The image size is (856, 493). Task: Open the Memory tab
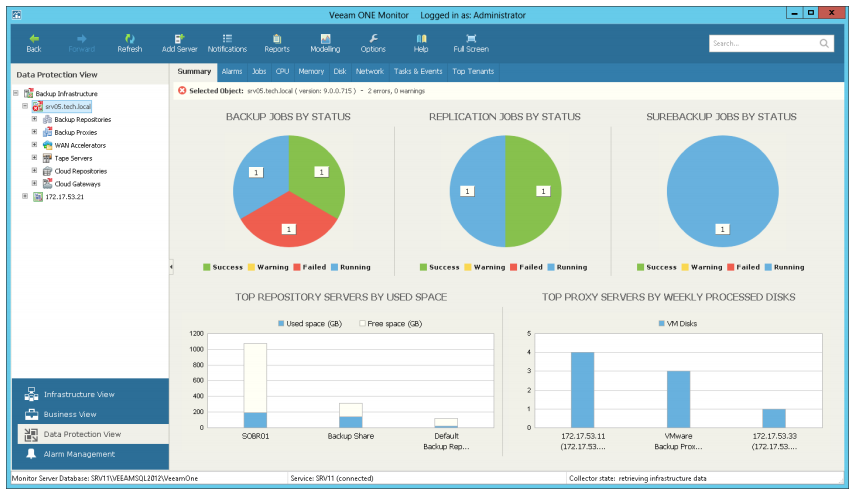tap(311, 72)
